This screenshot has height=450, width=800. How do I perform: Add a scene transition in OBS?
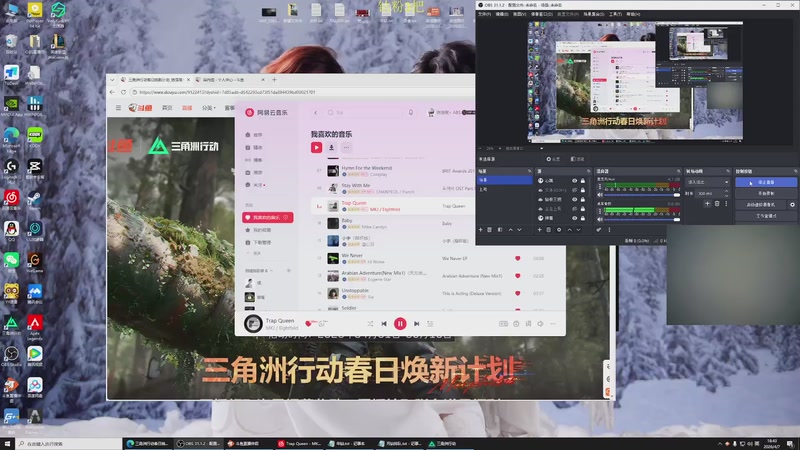pos(708,204)
